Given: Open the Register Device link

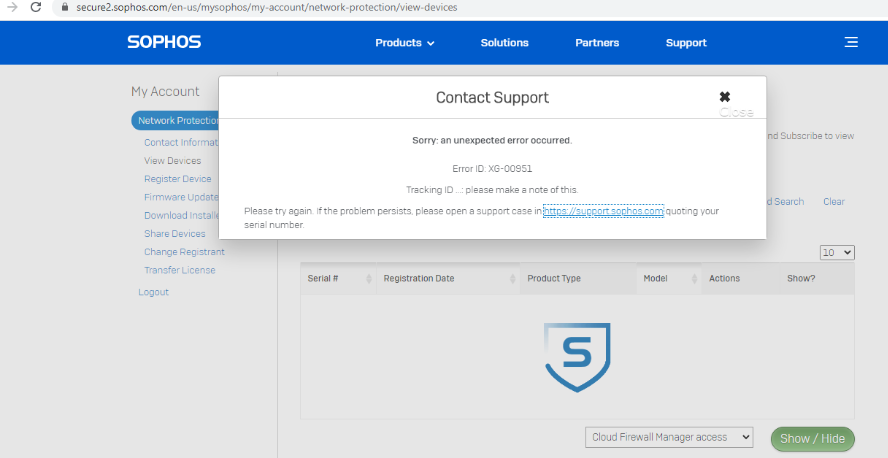Looking at the screenshot, I should (x=177, y=178).
